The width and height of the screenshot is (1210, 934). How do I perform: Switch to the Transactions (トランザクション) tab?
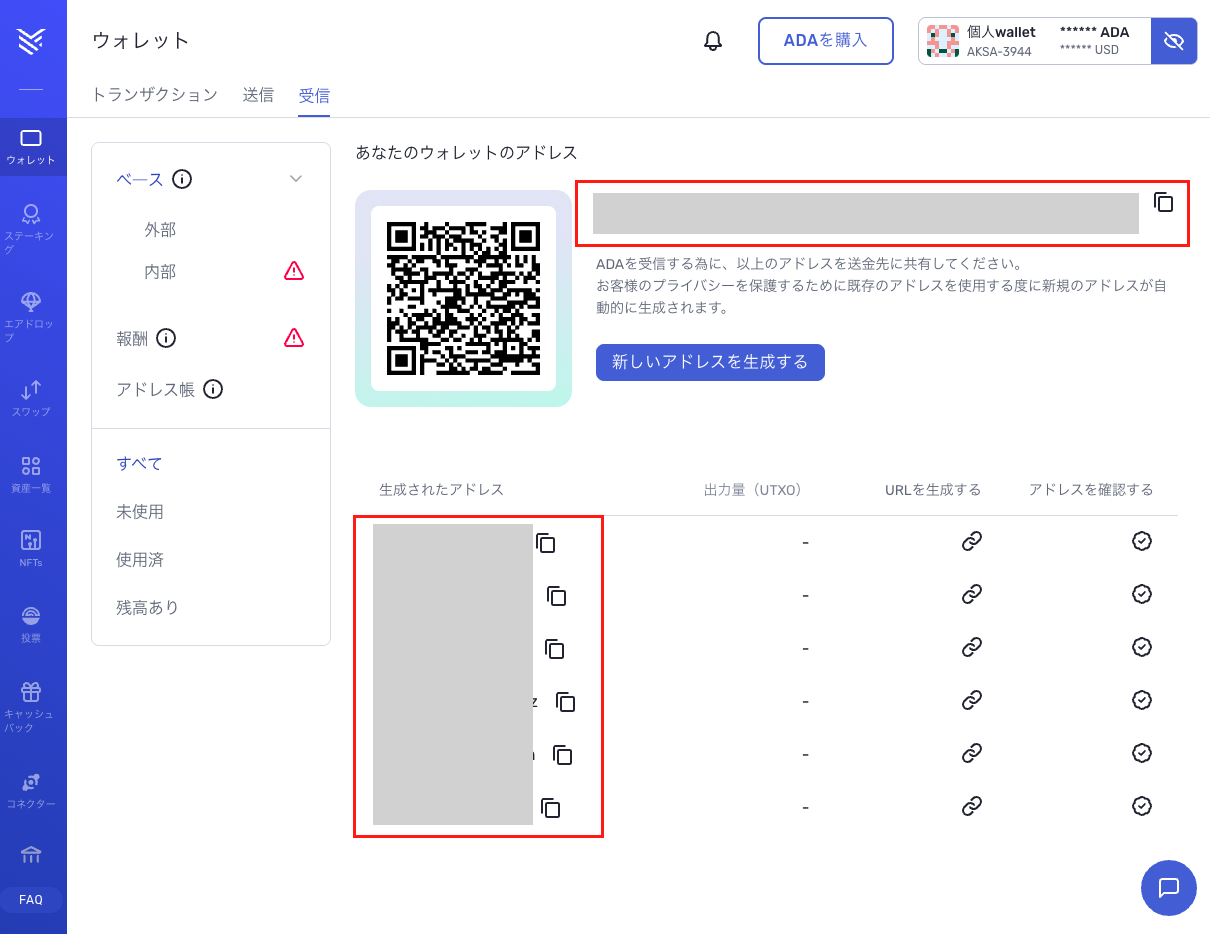154,95
